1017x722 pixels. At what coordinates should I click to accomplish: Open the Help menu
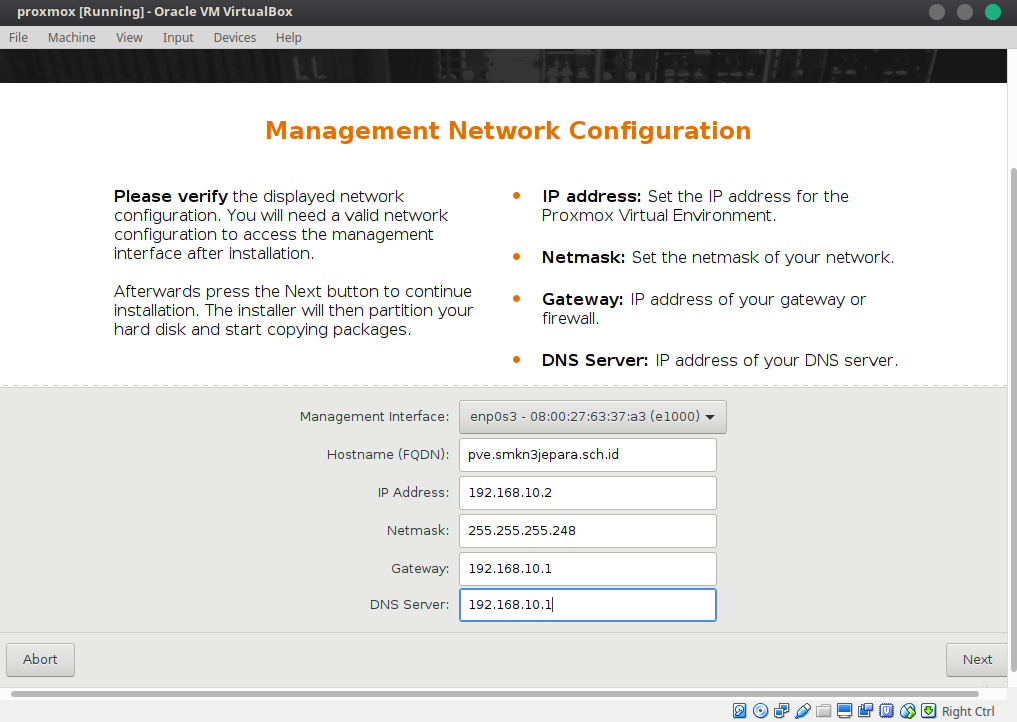click(289, 38)
